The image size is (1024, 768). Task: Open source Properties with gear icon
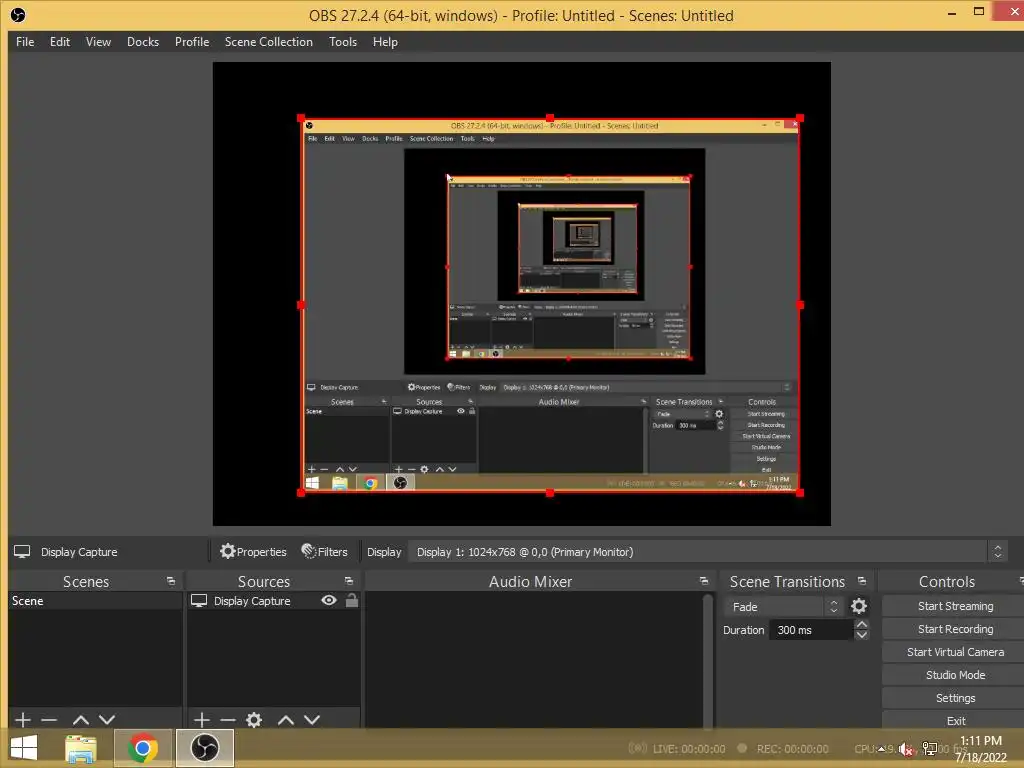click(x=253, y=552)
